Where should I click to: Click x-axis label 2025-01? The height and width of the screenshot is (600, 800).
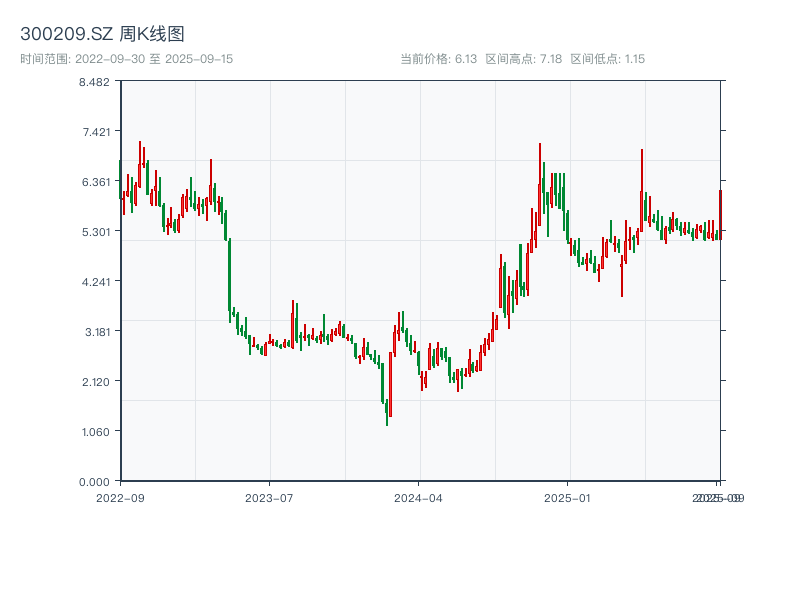[x=567, y=498]
